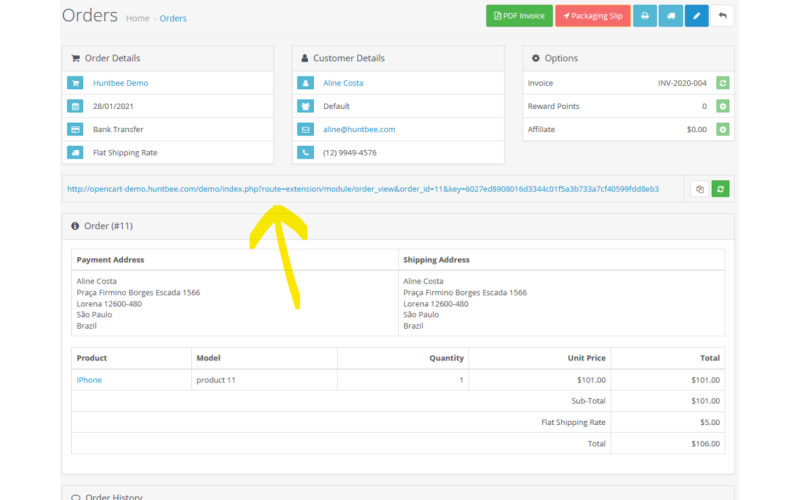Click the PDF Invoice button
Image resolution: width=800 pixels, height=500 pixels.
518,16
